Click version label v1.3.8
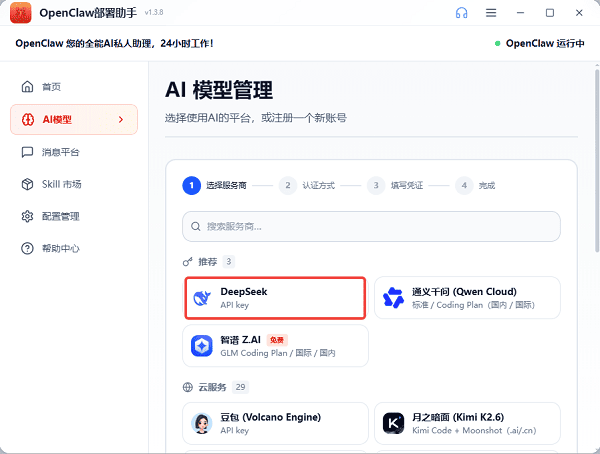600x454 pixels. (154, 13)
